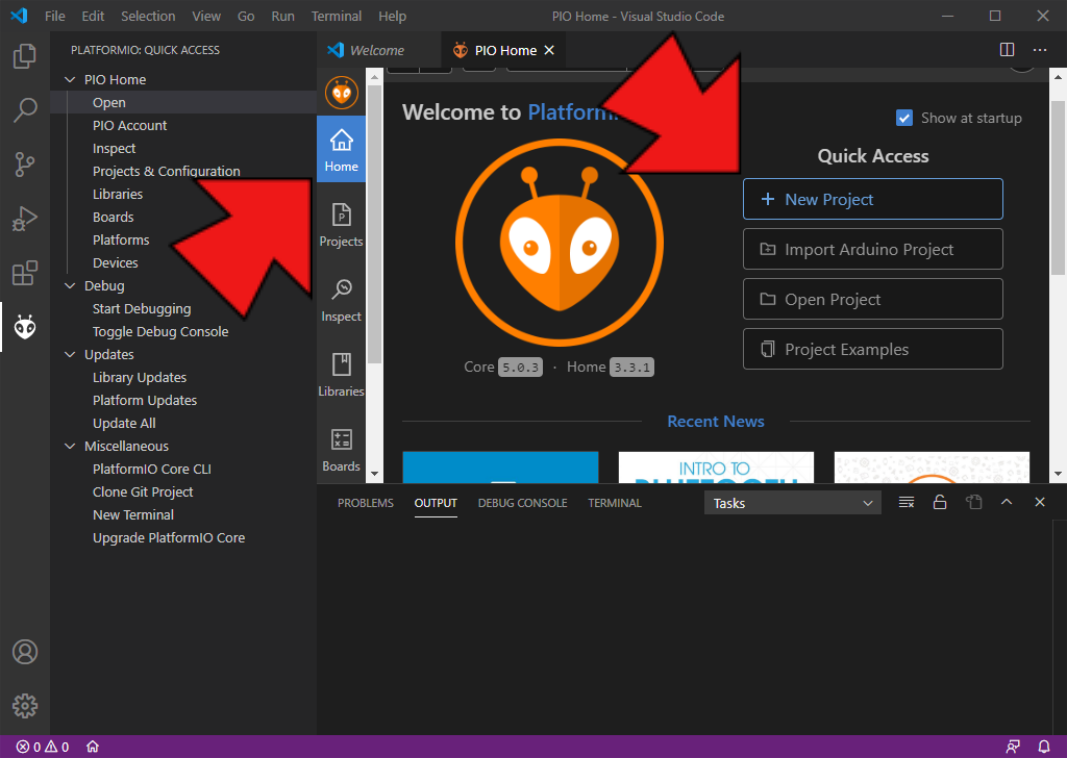Open the Explorer view in activity bar
This screenshot has width=1067, height=758.
(25, 56)
